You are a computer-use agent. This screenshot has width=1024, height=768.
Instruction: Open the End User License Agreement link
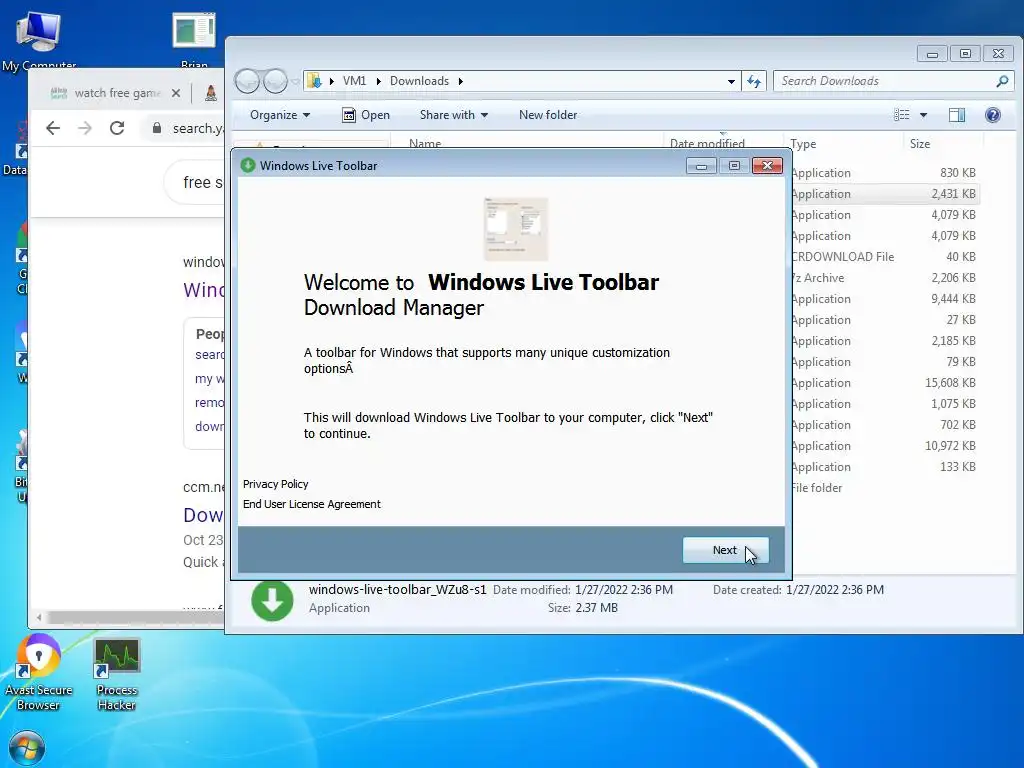312,504
